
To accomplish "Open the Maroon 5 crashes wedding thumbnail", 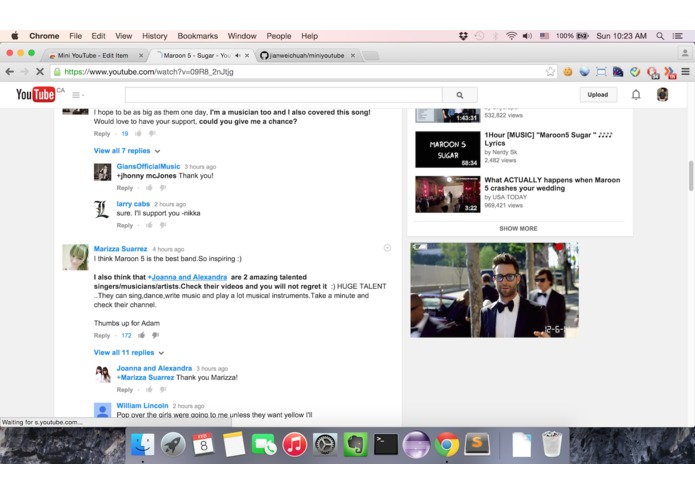I will tap(448, 194).
